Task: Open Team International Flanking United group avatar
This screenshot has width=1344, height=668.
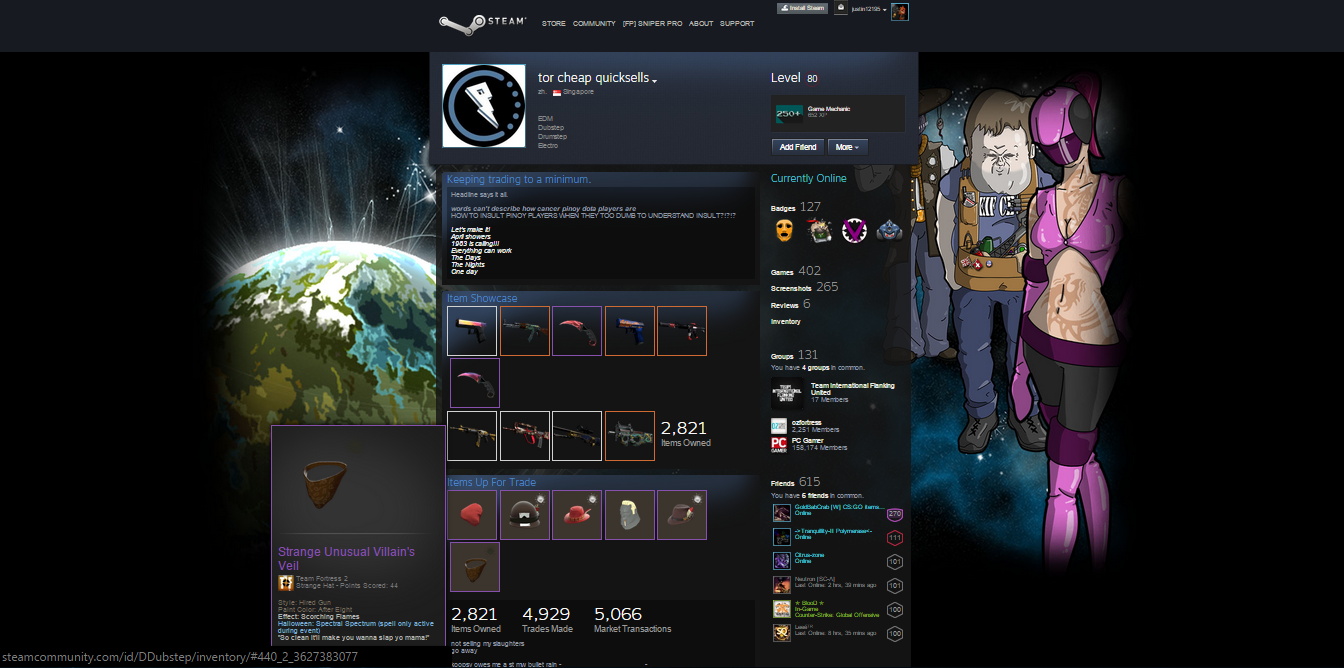Action: 787,393
